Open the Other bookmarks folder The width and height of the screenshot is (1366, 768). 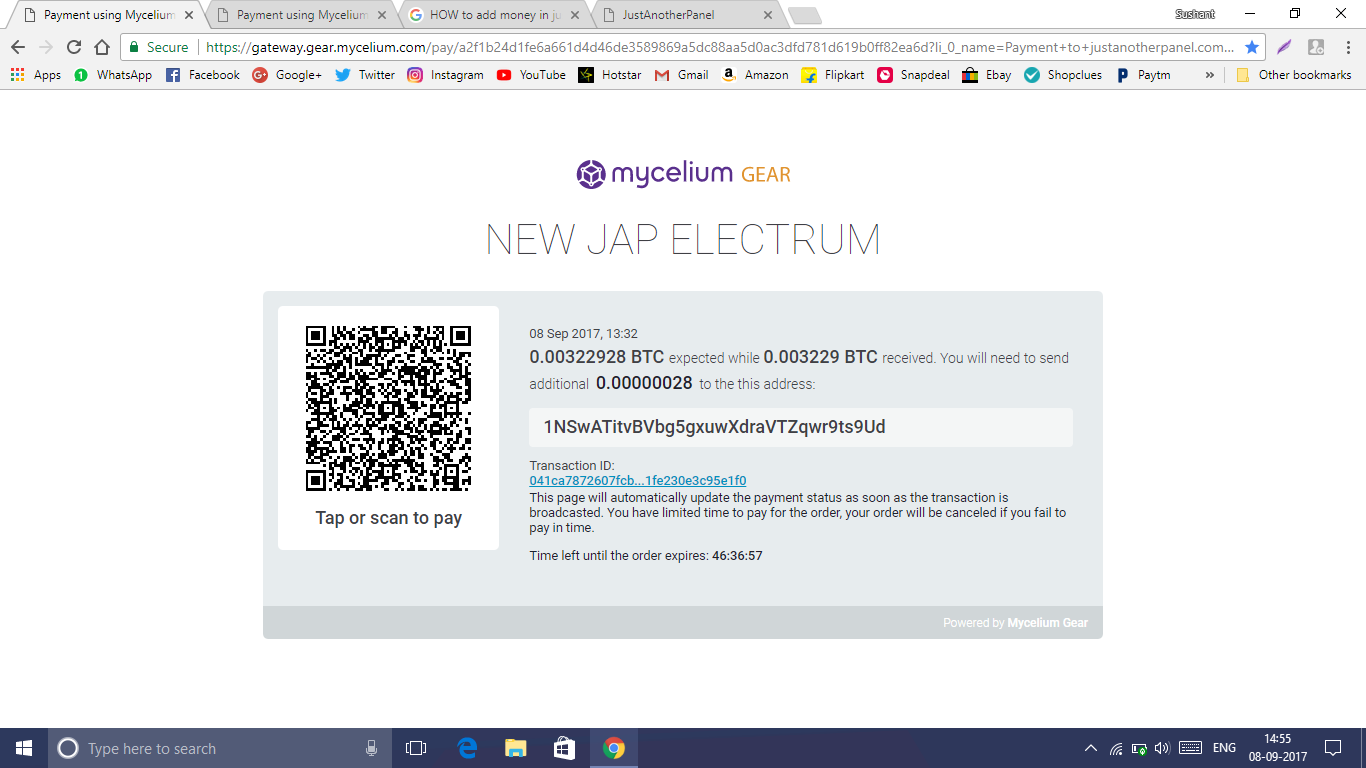tap(1293, 75)
